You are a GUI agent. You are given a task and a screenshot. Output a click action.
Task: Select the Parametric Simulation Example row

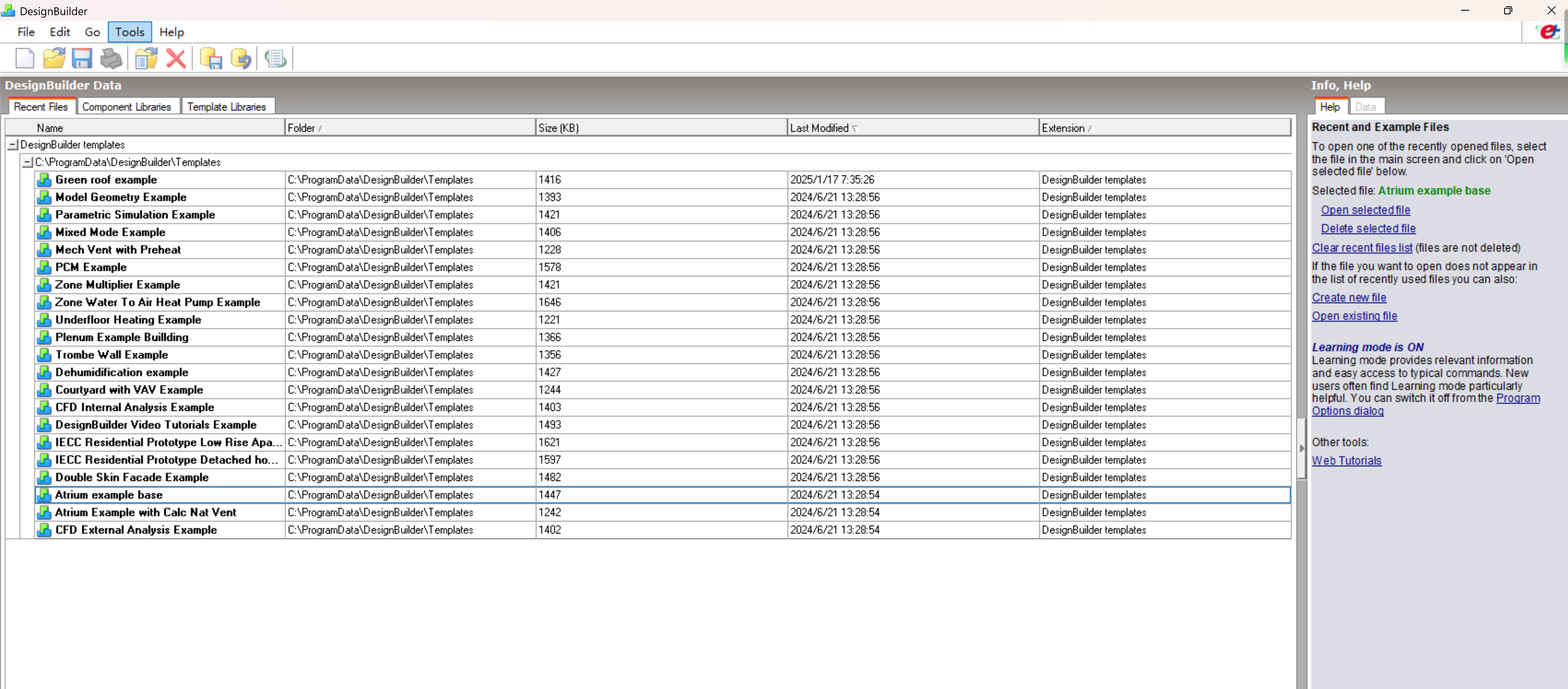click(x=662, y=215)
